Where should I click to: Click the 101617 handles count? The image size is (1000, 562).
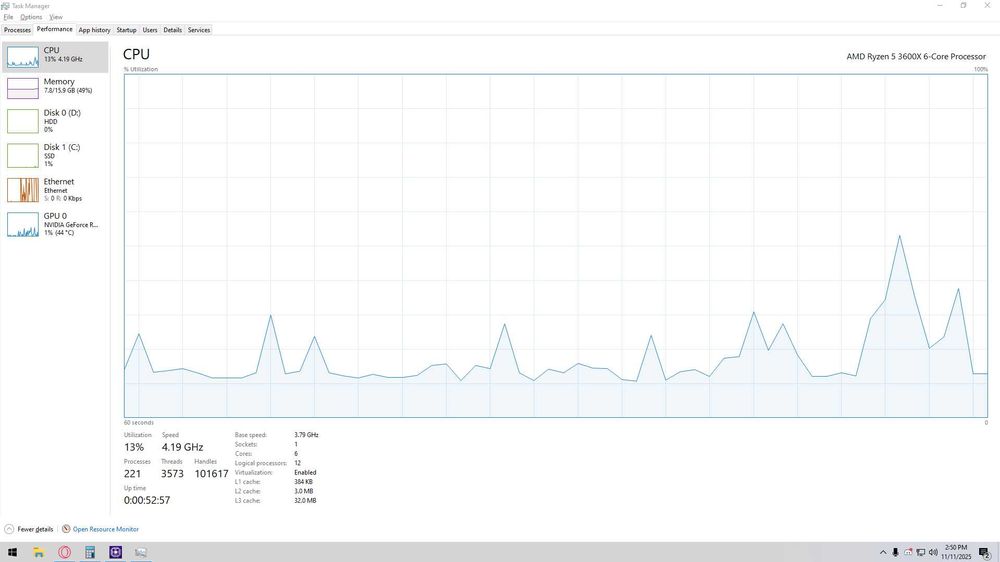point(211,474)
